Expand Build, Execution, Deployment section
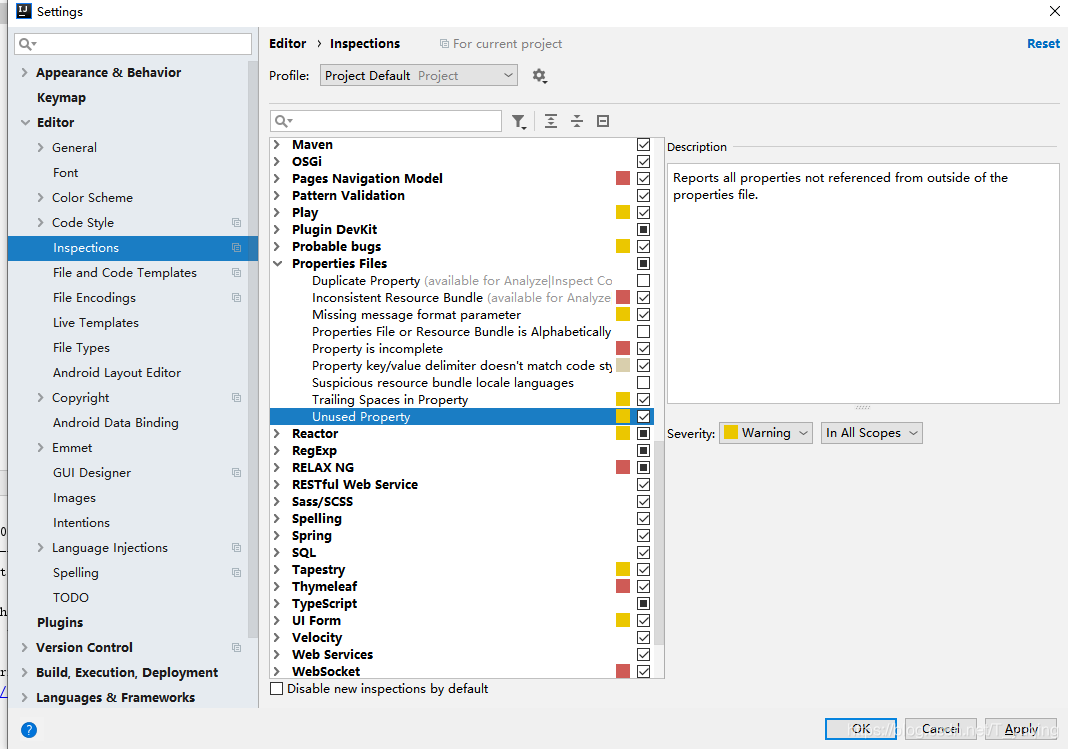Screen dimensions: 1068x749 (x=25, y=673)
